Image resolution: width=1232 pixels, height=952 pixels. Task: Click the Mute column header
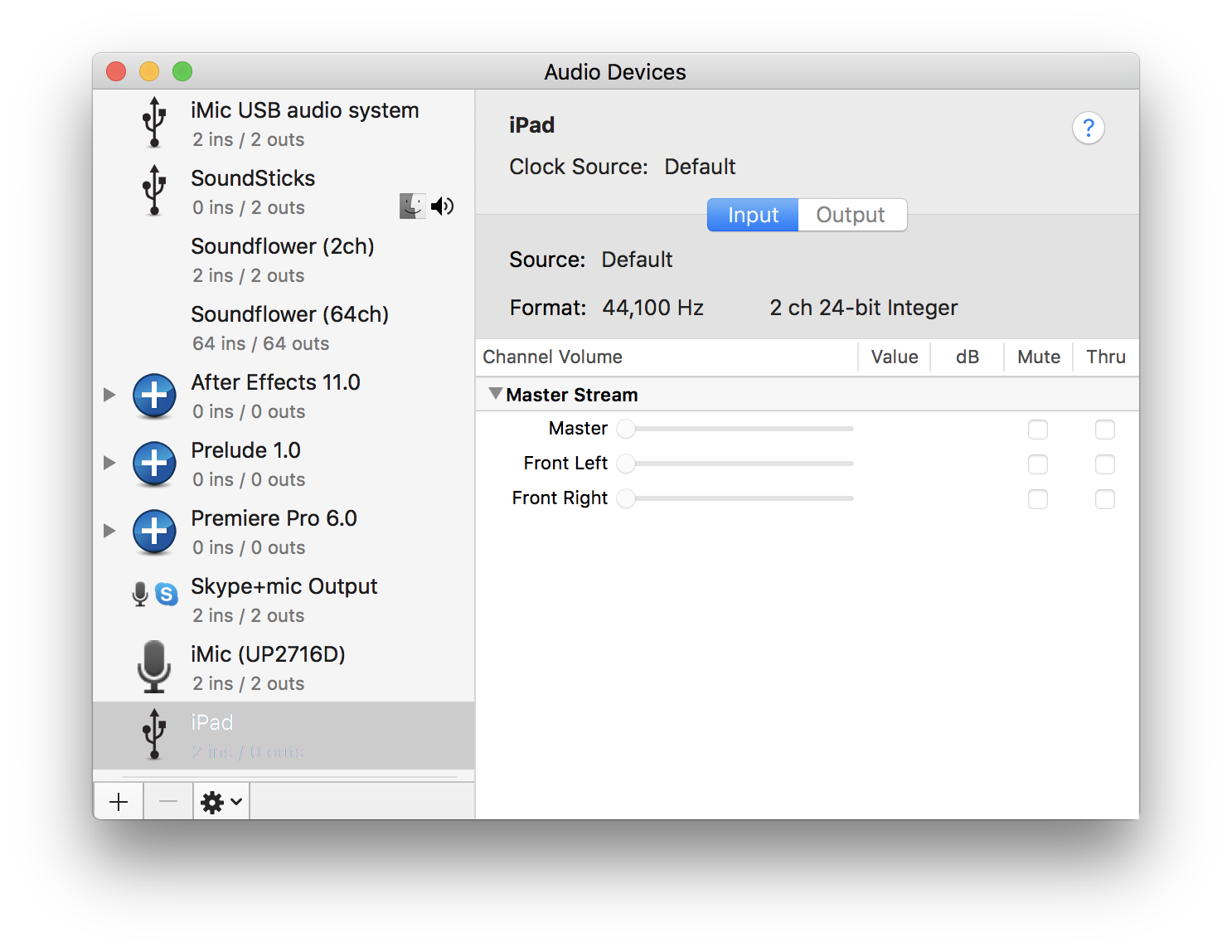pos(1039,357)
